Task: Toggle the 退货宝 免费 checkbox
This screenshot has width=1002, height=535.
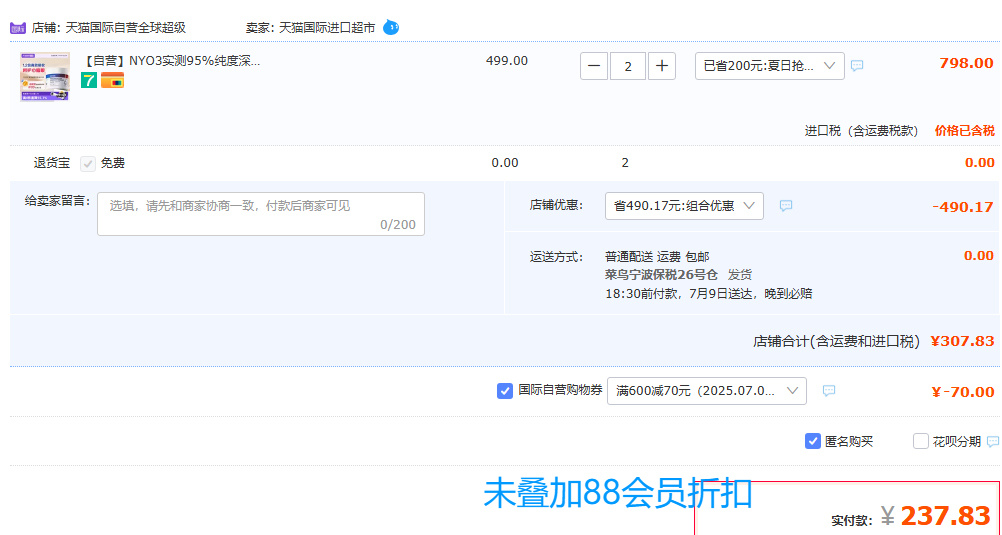Action: (88, 164)
